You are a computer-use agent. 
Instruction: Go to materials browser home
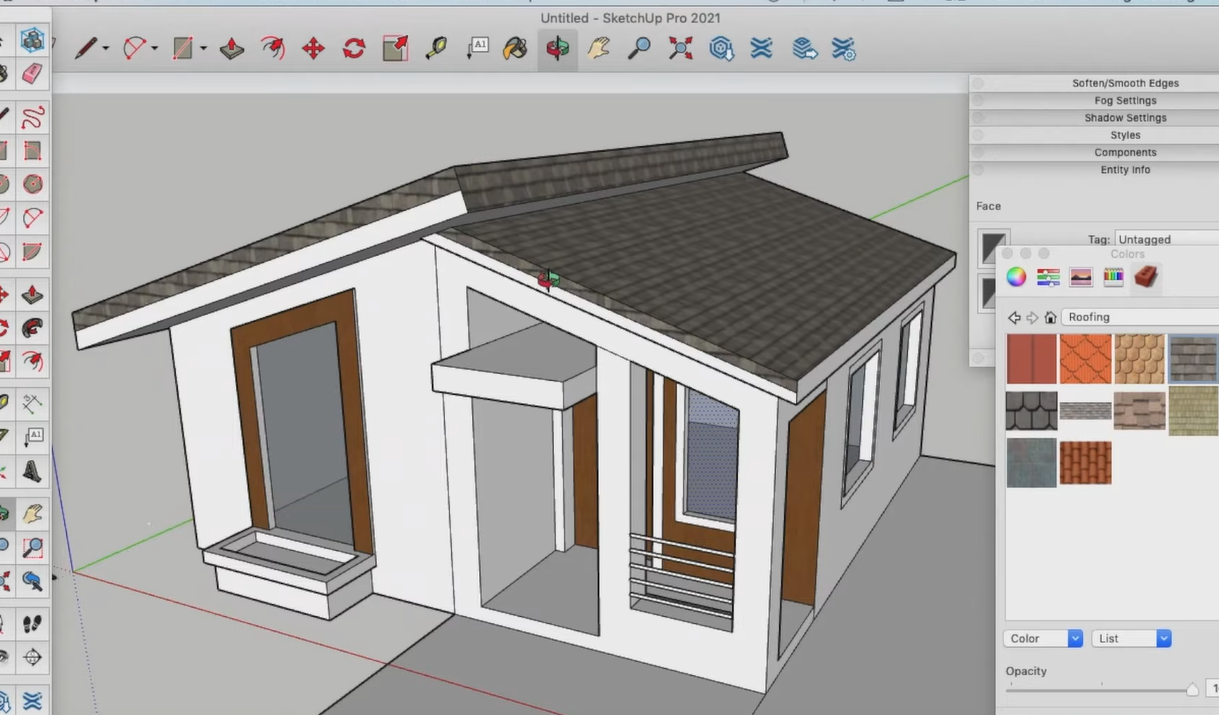[x=1050, y=317]
